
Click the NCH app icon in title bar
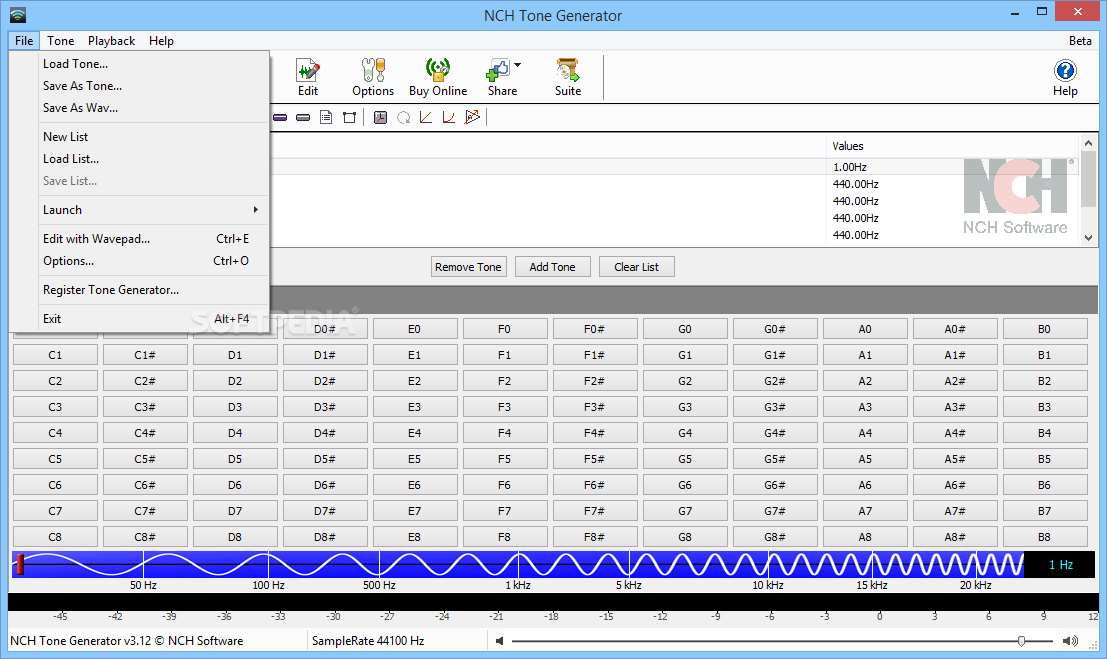point(18,15)
